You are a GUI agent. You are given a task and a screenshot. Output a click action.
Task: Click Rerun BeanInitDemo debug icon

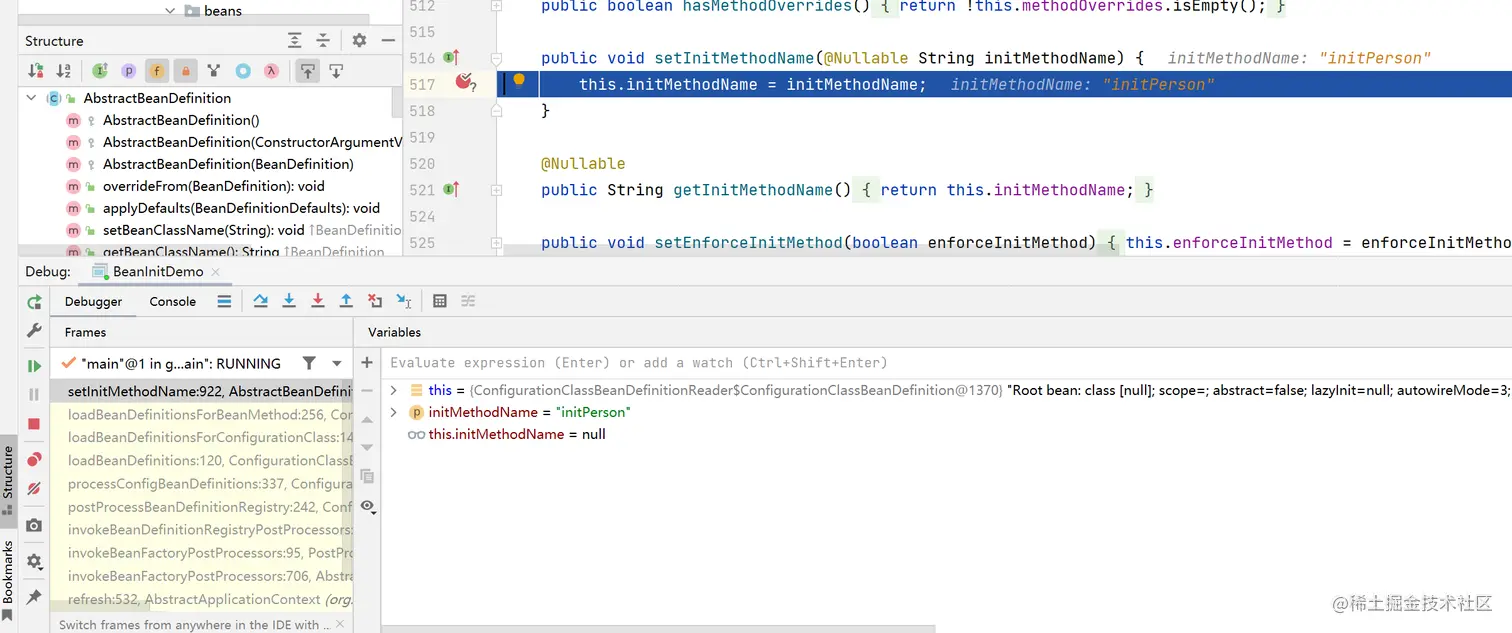coord(34,302)
